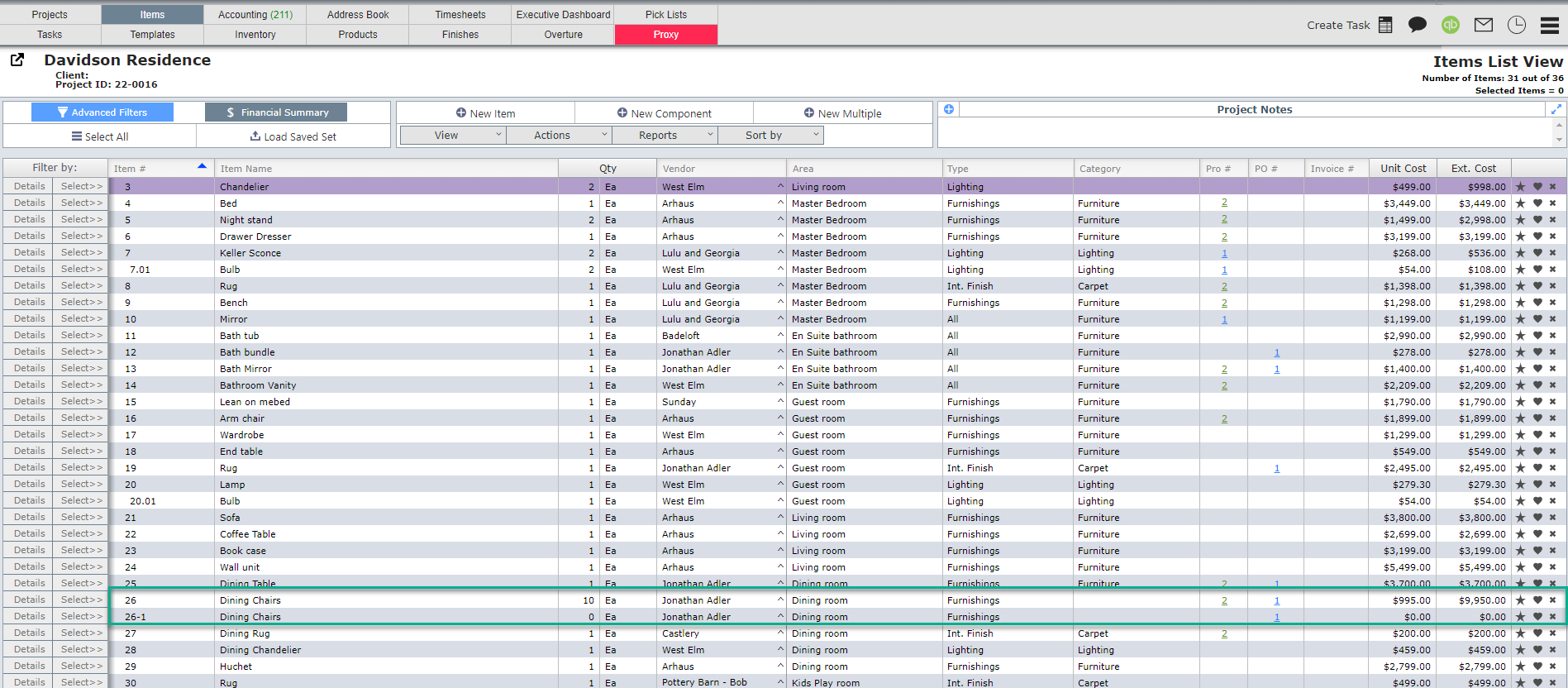The height and width of the screenshot is (688, 1568).
Task: Click Load Saved Set
Action: coord(293,136)
